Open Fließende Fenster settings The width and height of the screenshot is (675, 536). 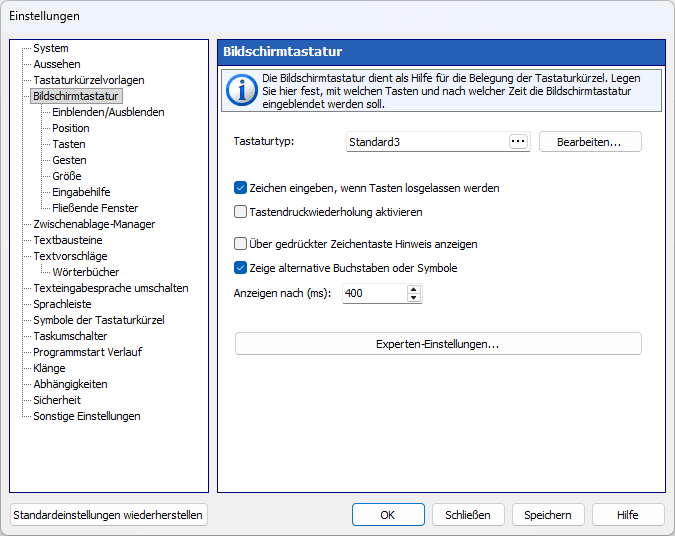click(x=95, y=208)
